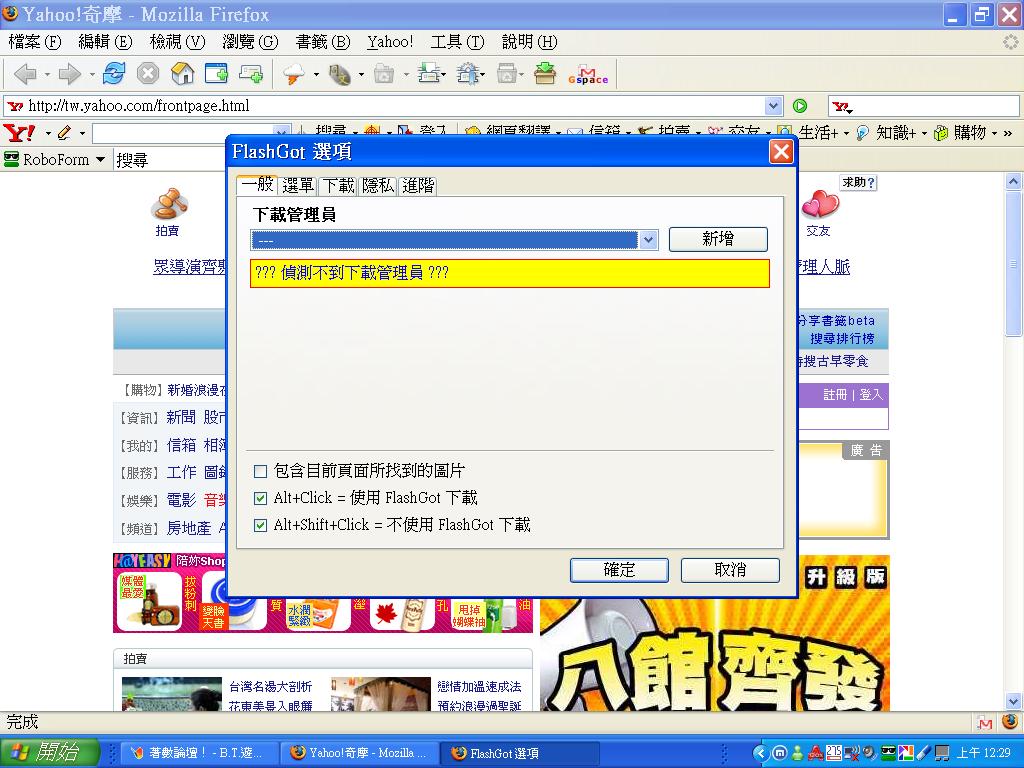
Task: Open the Forward button history dropdown arrow
Action: [92, 74]
